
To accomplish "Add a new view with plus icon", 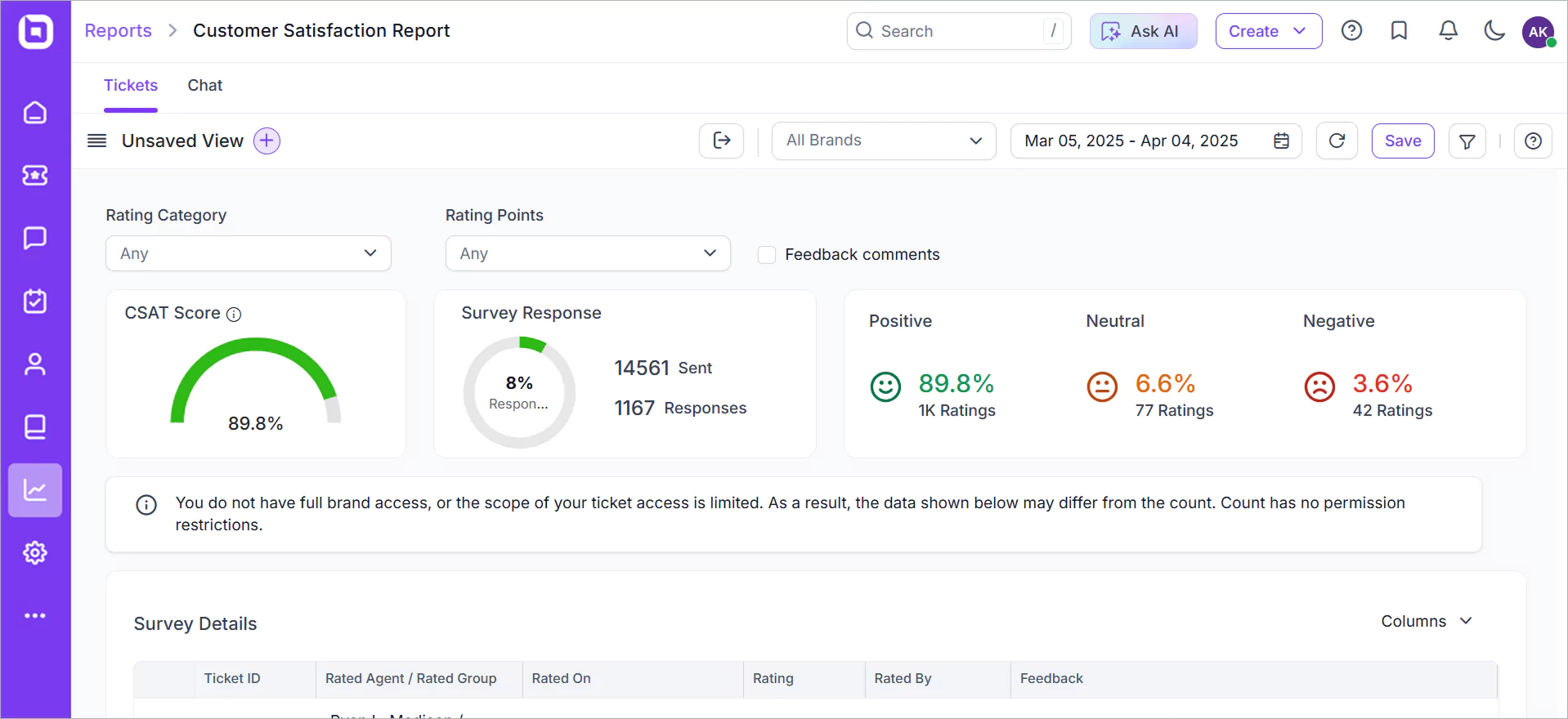I will (x=267, y=141).
